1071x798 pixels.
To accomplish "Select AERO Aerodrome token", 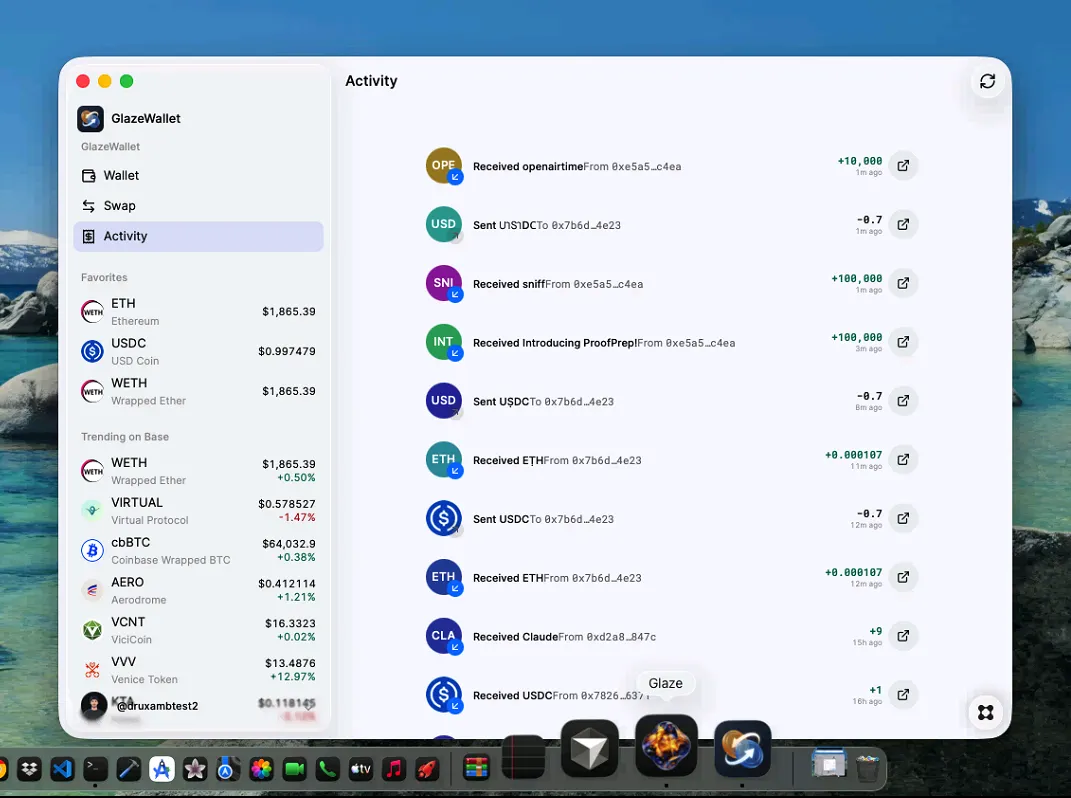I will coord(198,590).
